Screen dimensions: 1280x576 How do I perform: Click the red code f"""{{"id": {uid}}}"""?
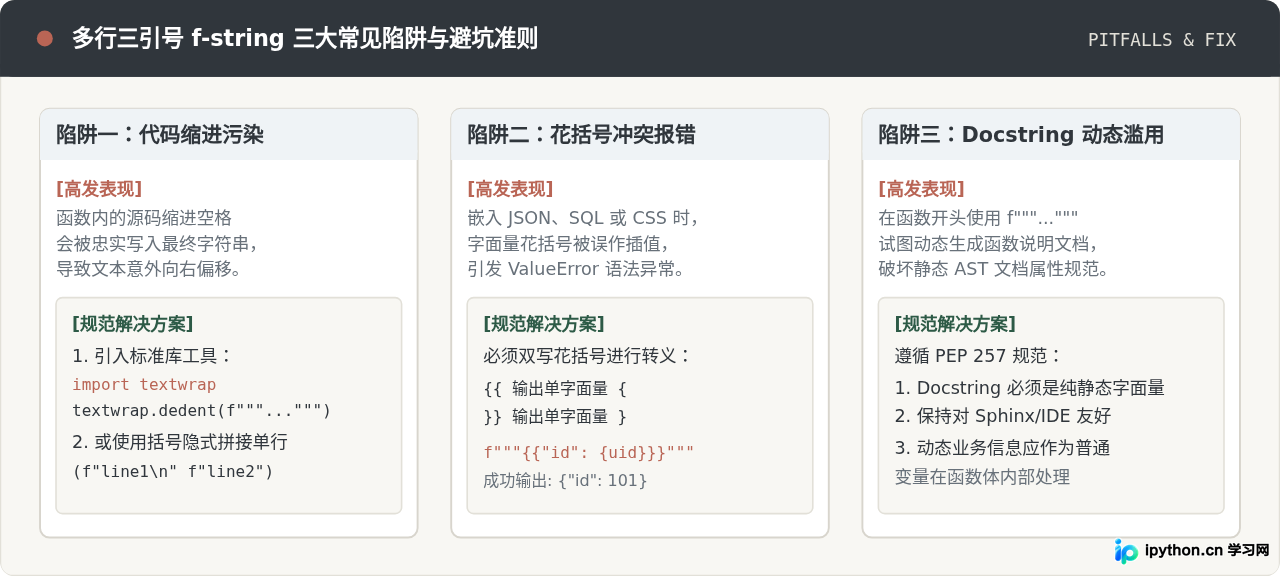coord(588,453)
